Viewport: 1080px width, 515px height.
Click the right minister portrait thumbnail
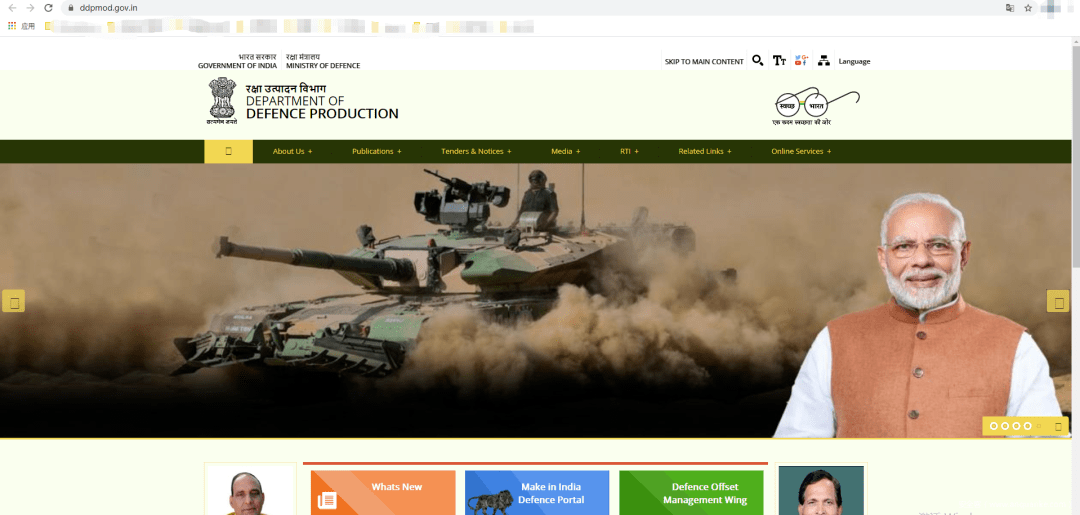pos(821,490)
